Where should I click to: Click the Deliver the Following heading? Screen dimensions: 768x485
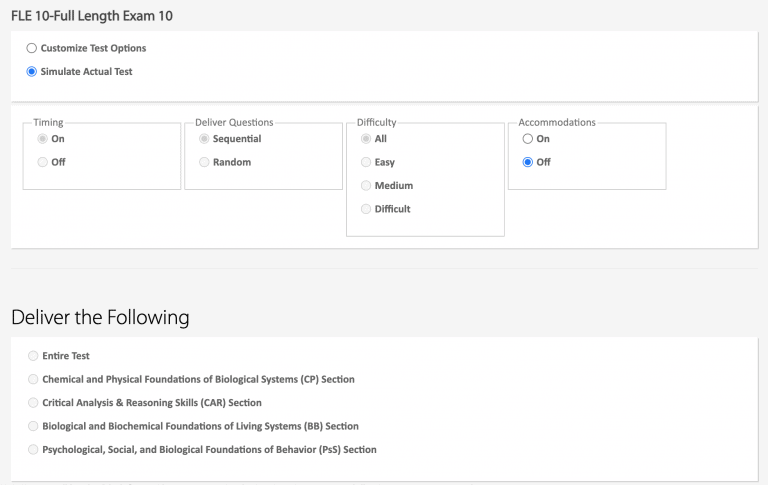(100, 318)
